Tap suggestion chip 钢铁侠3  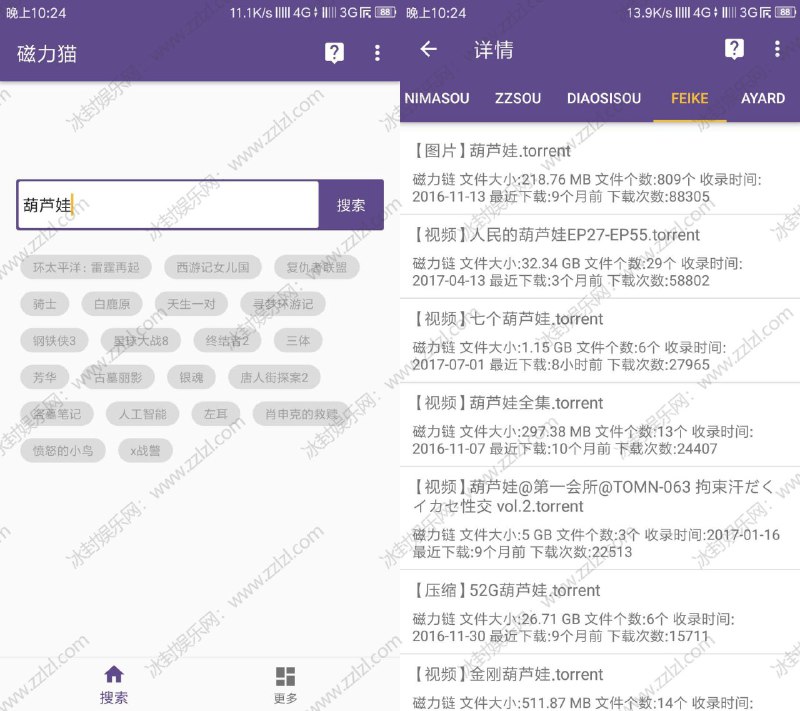(x=54, y=341)
